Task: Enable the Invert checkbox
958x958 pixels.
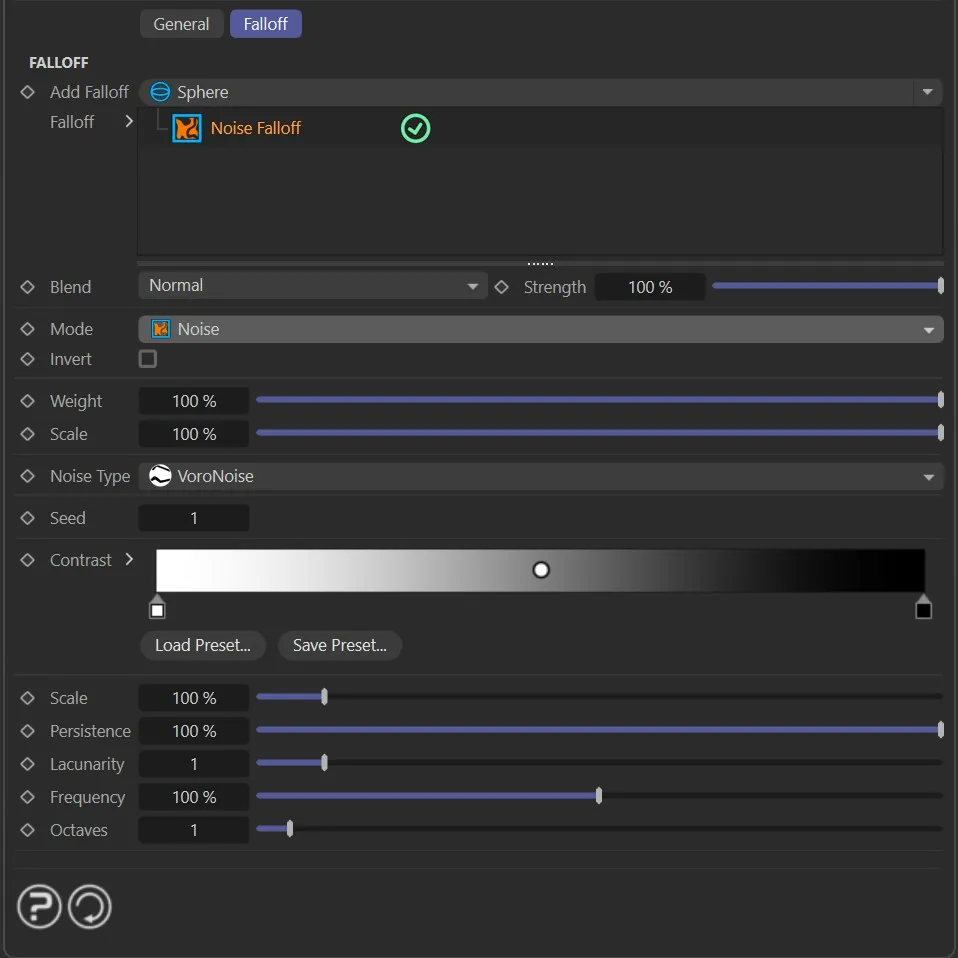Action: tap(148, 359)
